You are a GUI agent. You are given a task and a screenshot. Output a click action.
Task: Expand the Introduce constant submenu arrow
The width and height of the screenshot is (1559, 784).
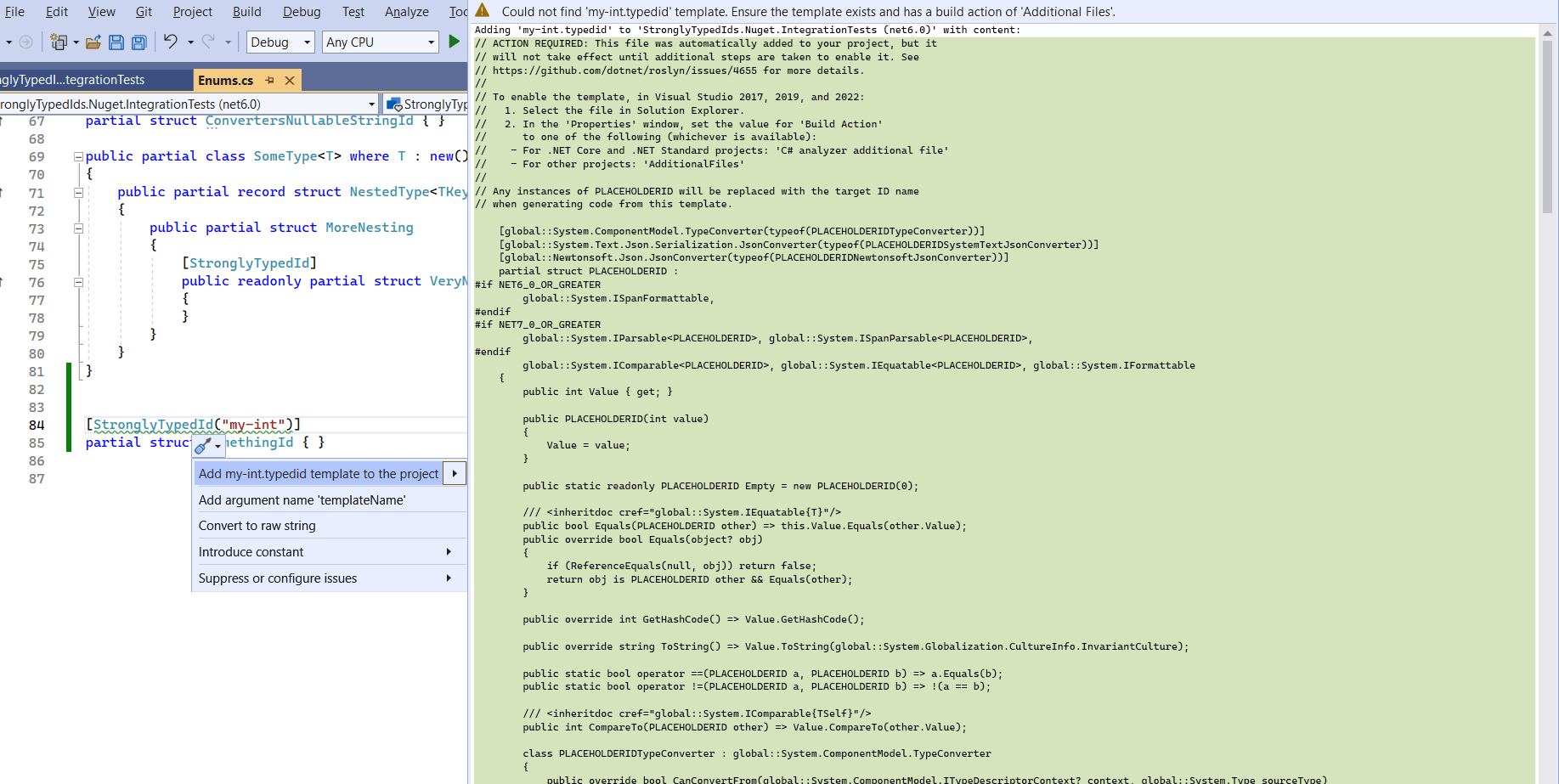click(x=449, y=552)
